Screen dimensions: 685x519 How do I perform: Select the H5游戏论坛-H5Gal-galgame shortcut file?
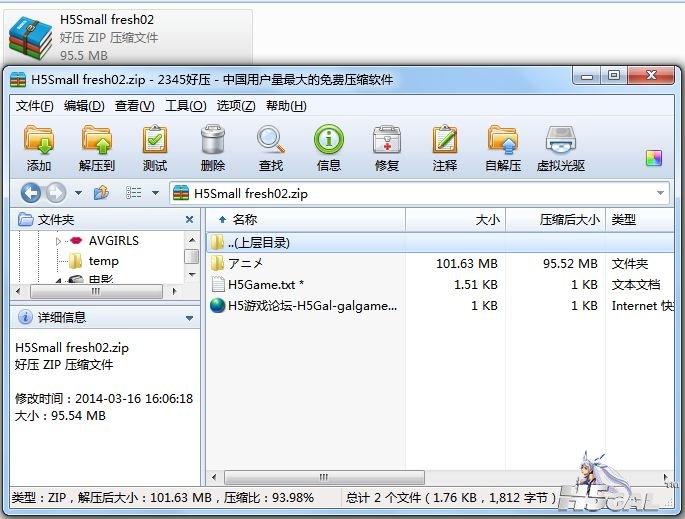439,306
